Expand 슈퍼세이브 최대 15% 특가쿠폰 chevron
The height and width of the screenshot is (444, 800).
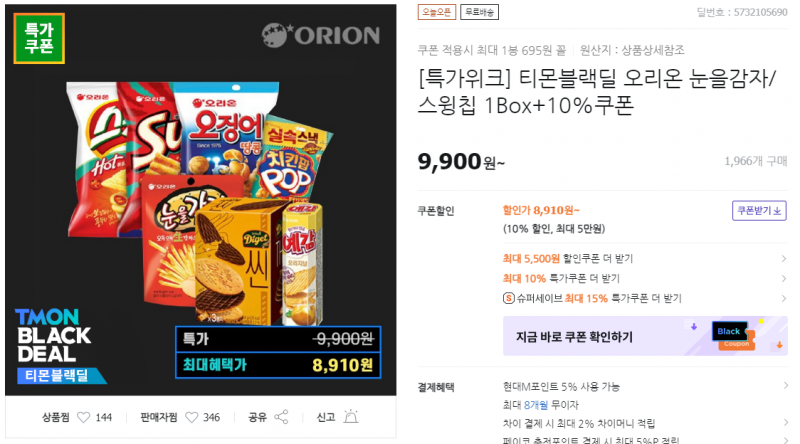click(x=784, y=298)
